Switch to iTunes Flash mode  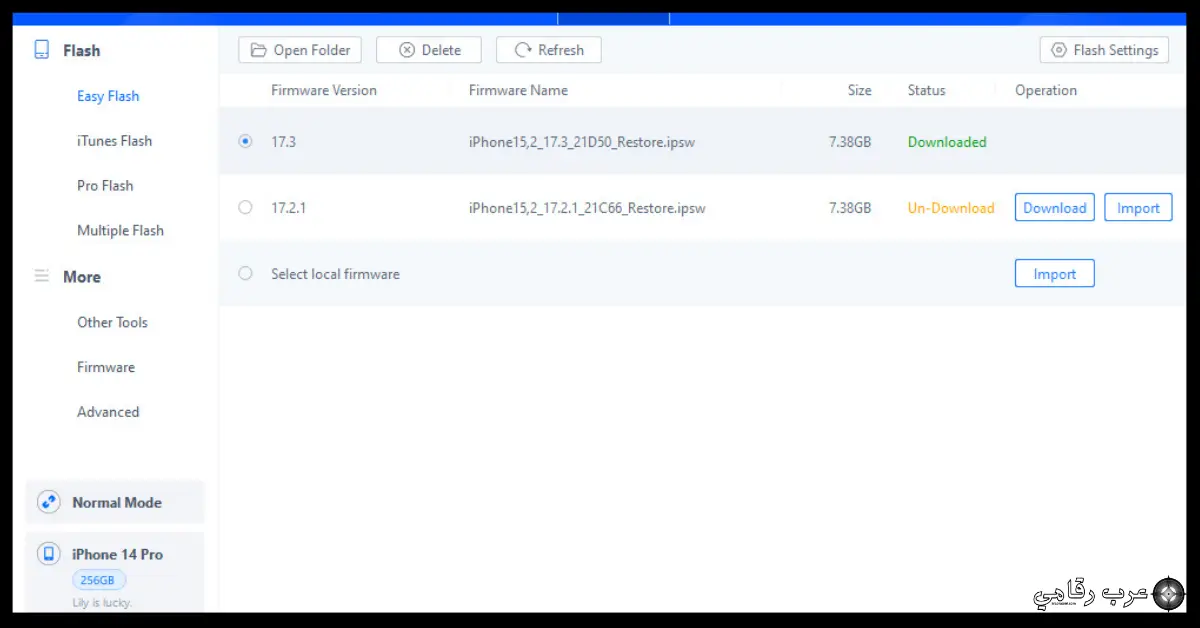click(x=114, y=140)
